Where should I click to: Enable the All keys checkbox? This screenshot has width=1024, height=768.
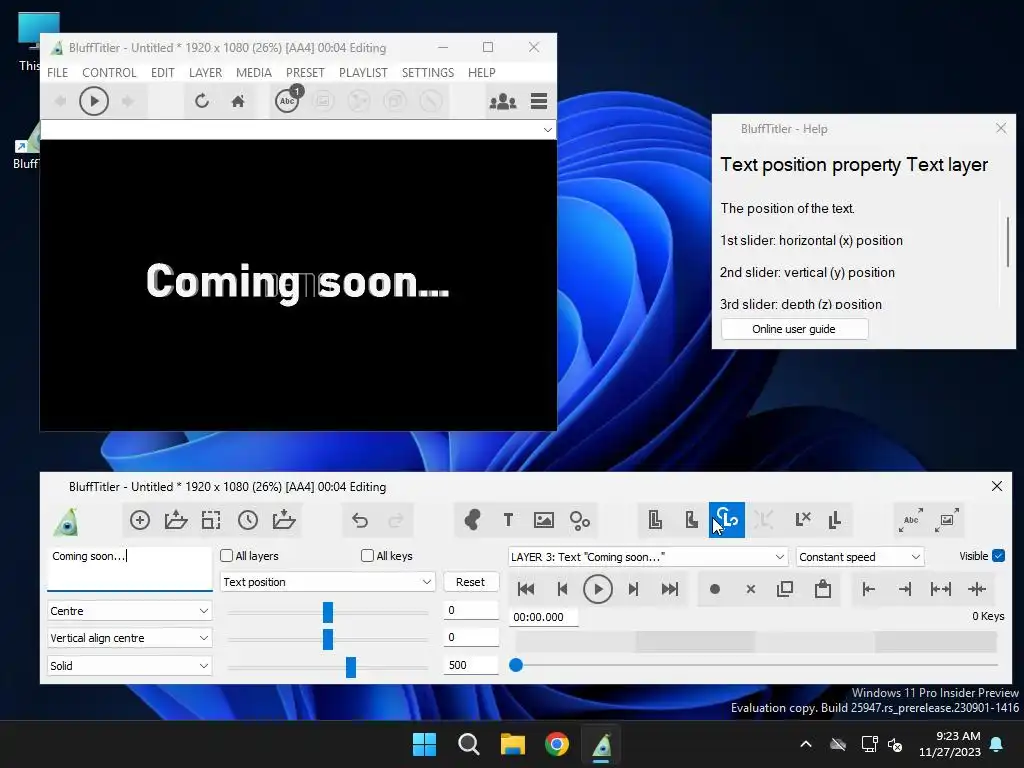(x=368, y=556)
